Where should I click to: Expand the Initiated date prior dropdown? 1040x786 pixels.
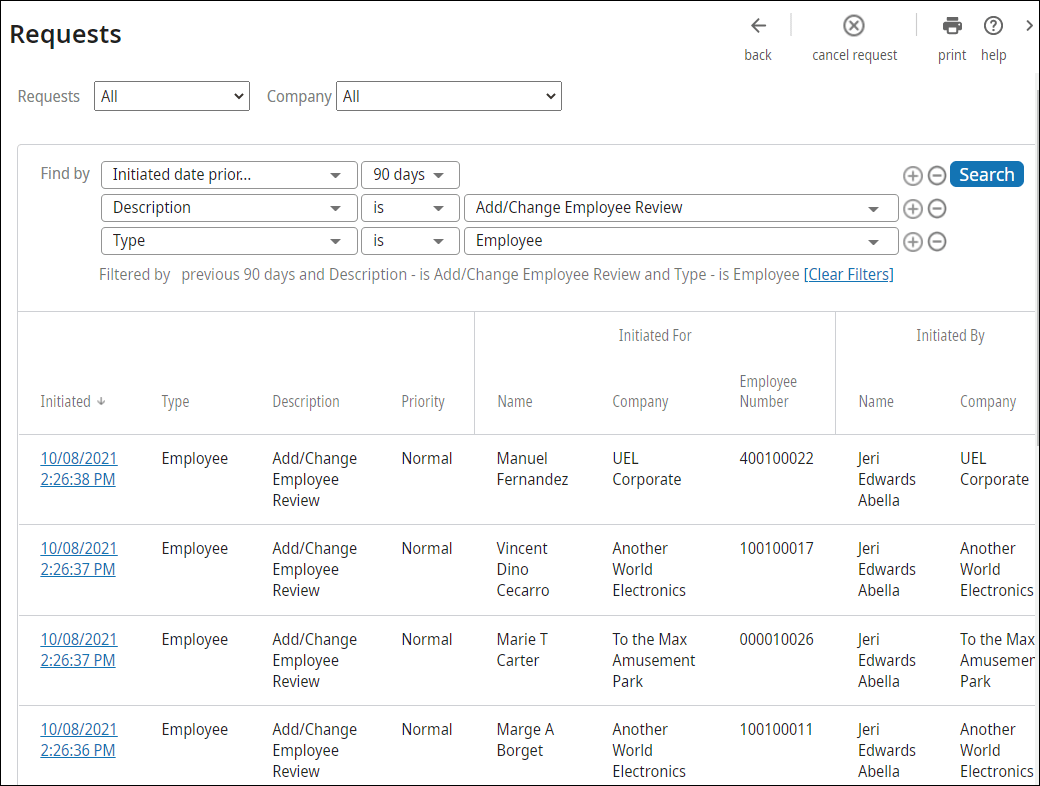[x=228, y=174]
